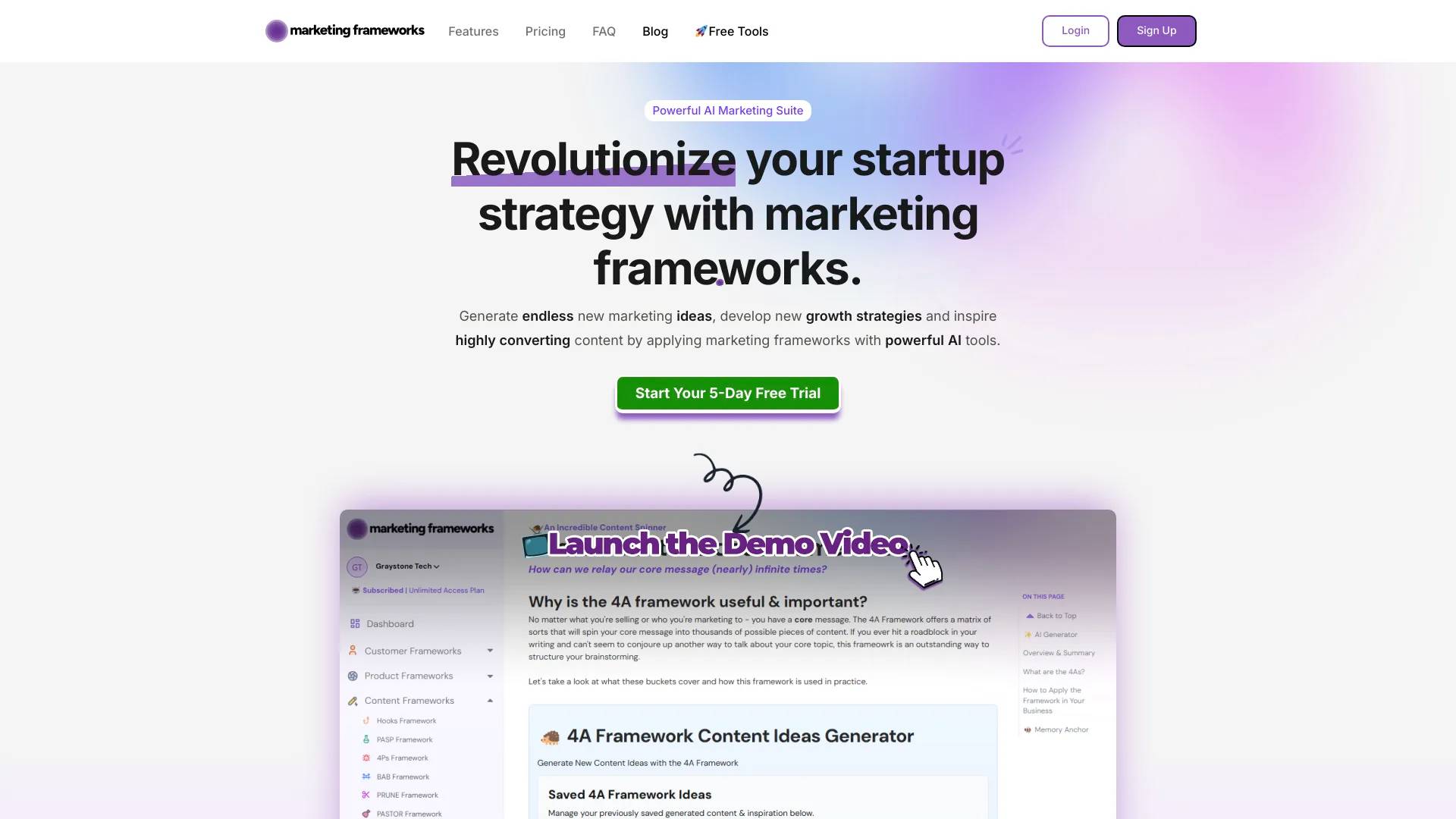The image size is (1456, 819).
Task: Open the Blog navigation menu item
Action: click(x=655, y=31)
